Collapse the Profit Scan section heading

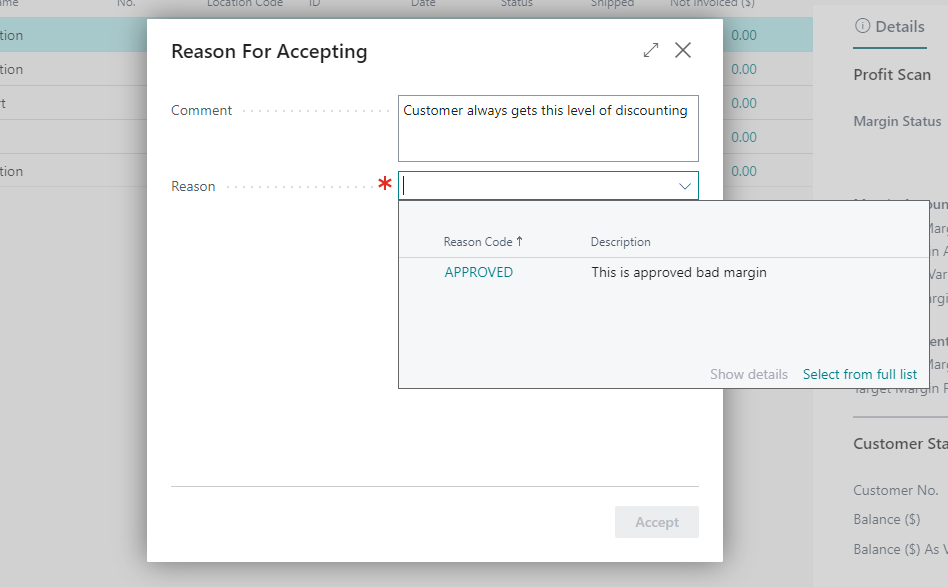click(x=891, y=75)
